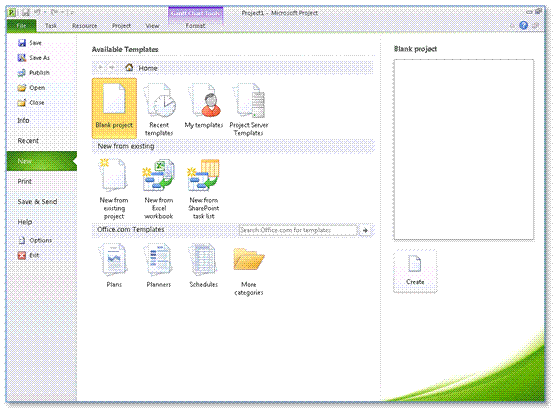The image size is (556, 413).
Task: Click the template navigation back arrow
Action: (101, 67)
